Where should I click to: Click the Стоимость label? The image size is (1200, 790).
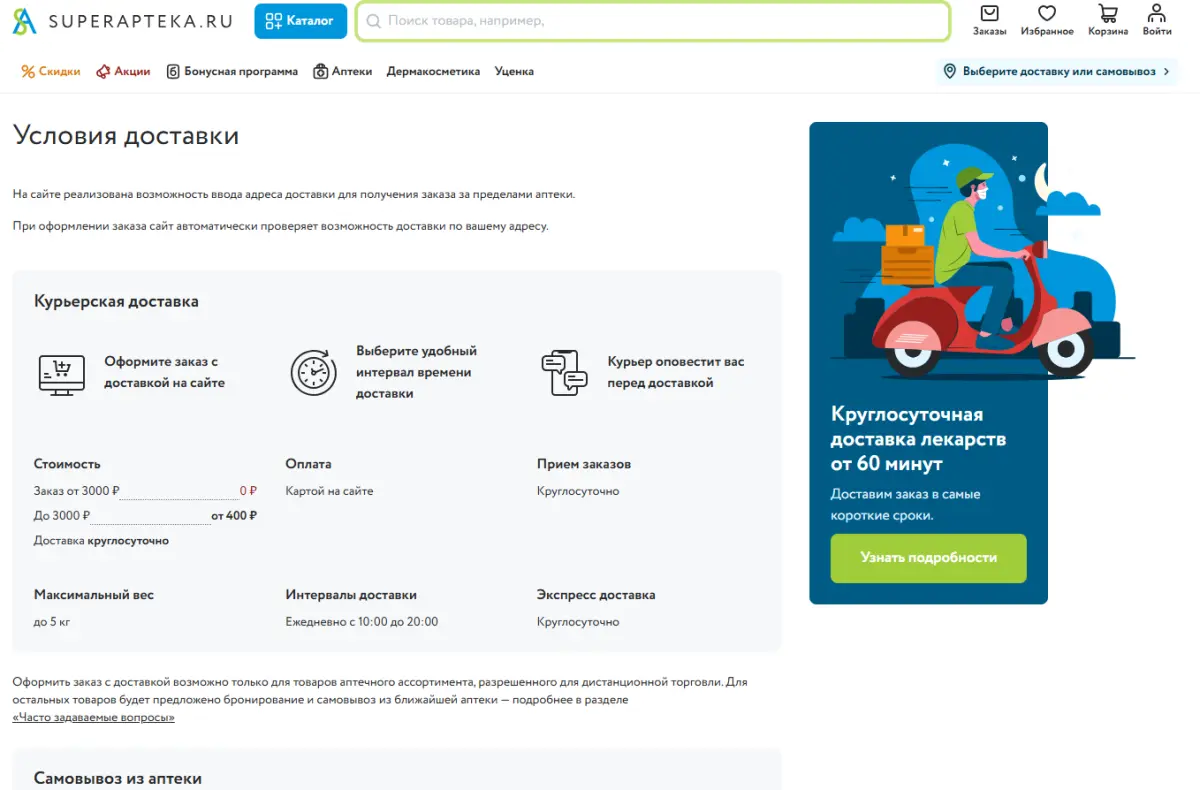(x=67, y=464)
